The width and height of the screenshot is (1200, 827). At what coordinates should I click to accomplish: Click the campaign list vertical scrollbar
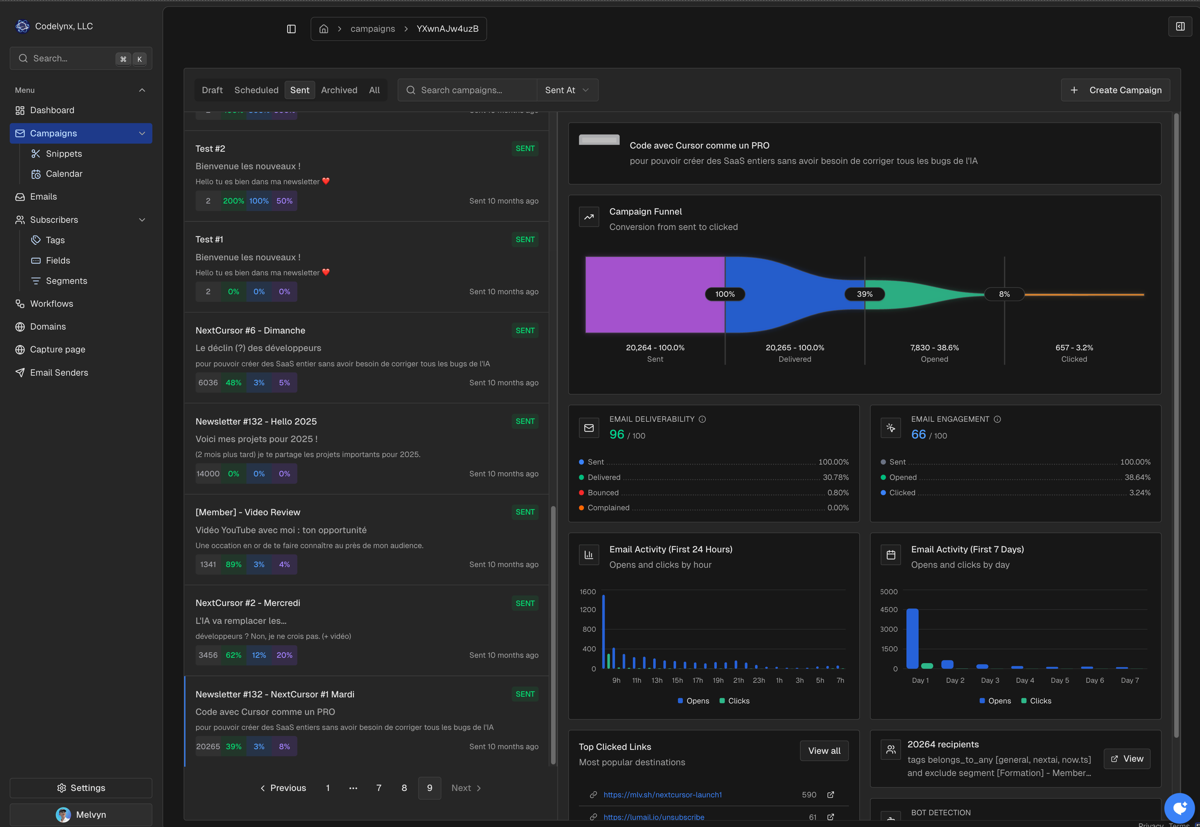(552, 630)
